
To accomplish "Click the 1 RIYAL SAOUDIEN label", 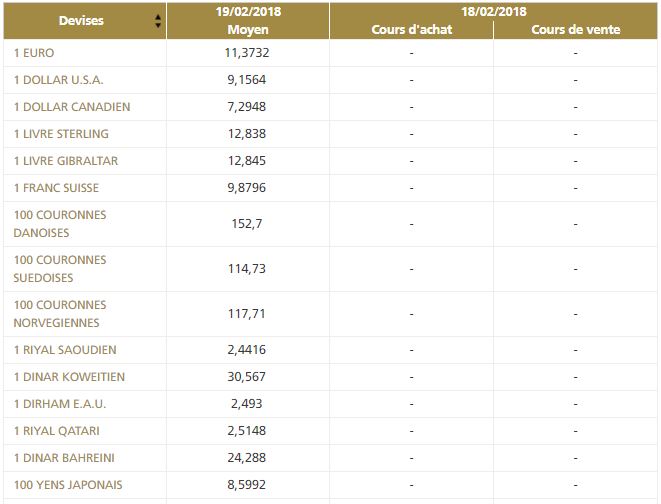I will point(65,350).
